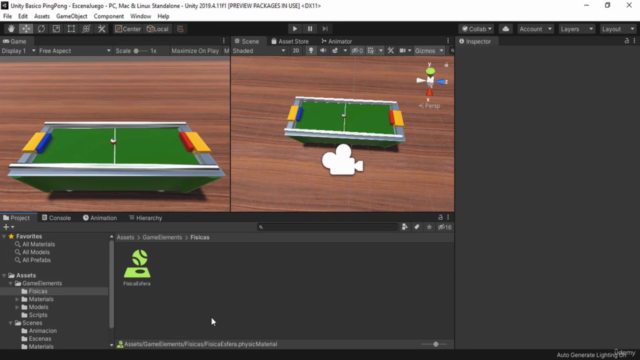Switch to the Console tab

tap(56, 218)
